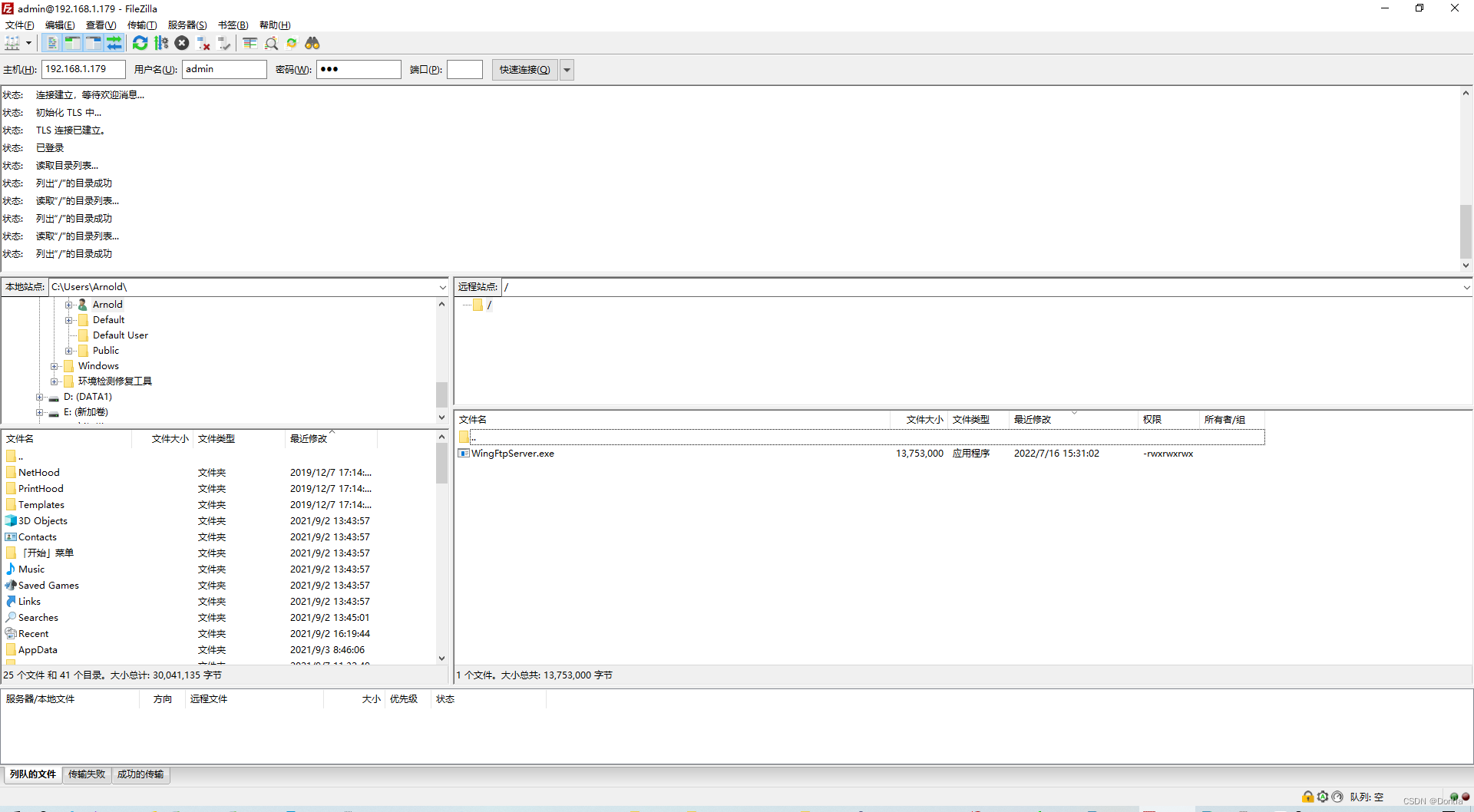The width and height of the screenshot is (1474, 812).
Task: Click the host input field
Action: point(84,69)
